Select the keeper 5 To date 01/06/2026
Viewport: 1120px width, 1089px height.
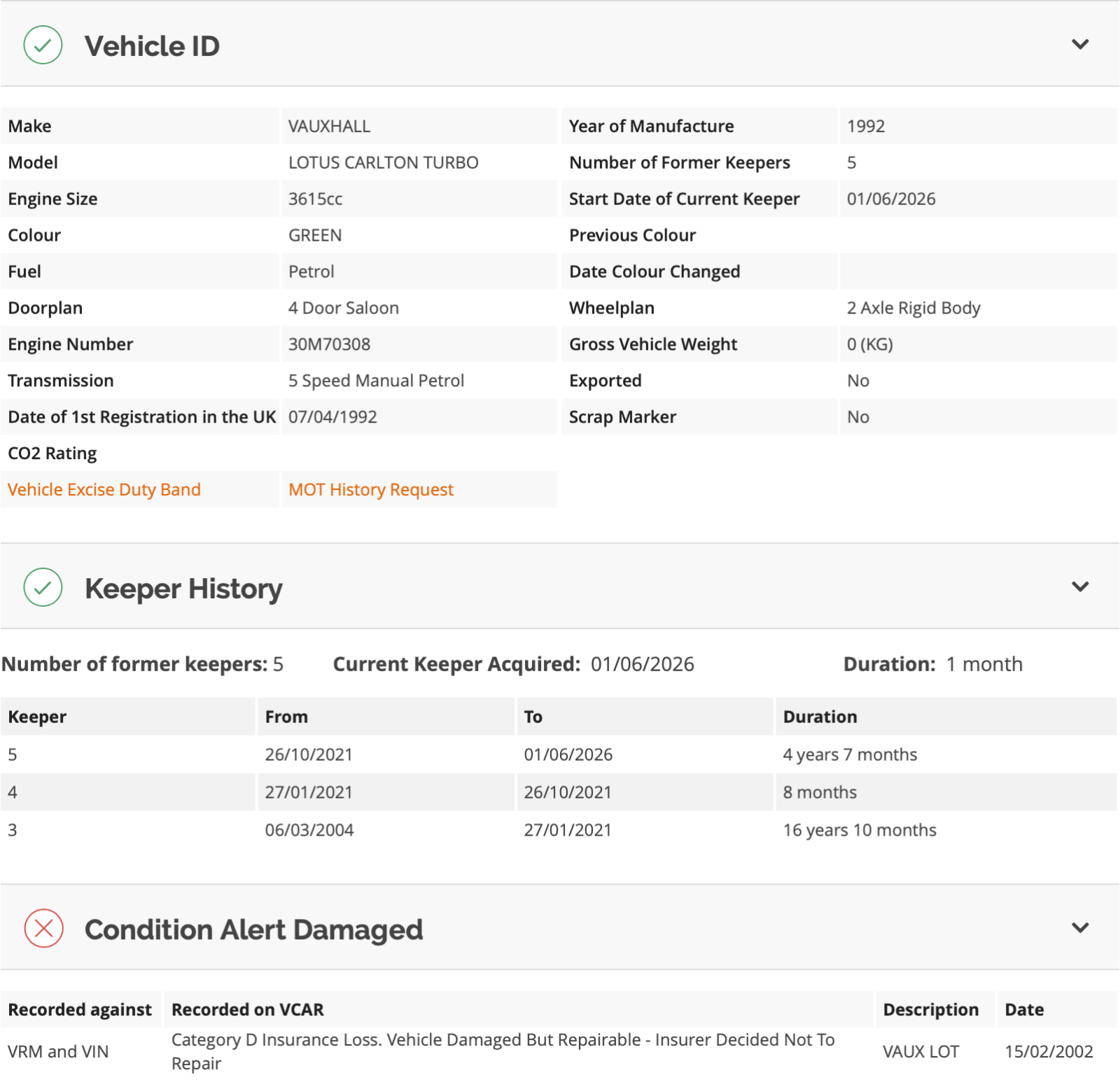click(568, 754)
